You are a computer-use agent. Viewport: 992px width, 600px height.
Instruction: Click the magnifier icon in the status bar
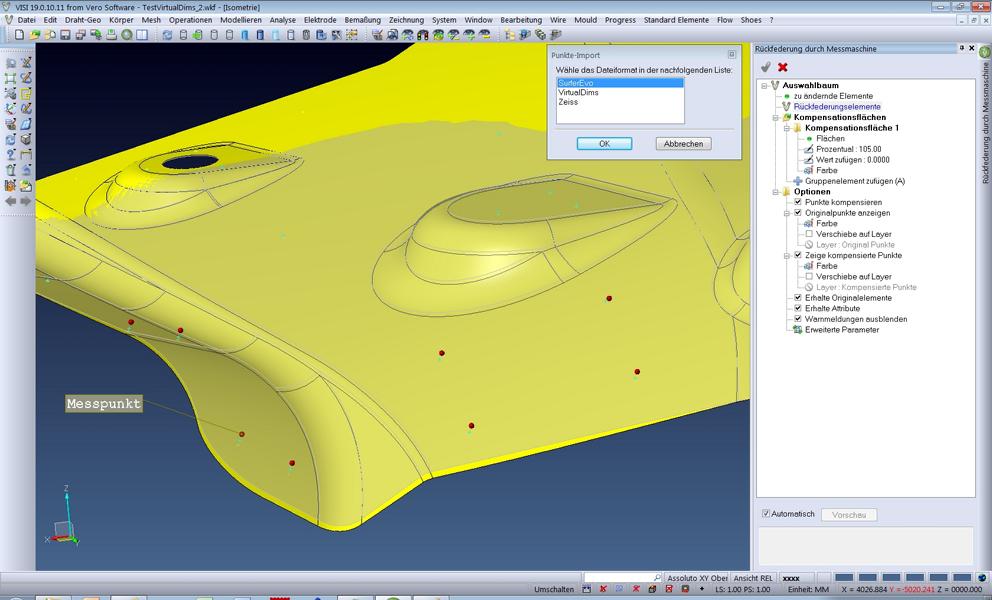(x=657, y=578)
